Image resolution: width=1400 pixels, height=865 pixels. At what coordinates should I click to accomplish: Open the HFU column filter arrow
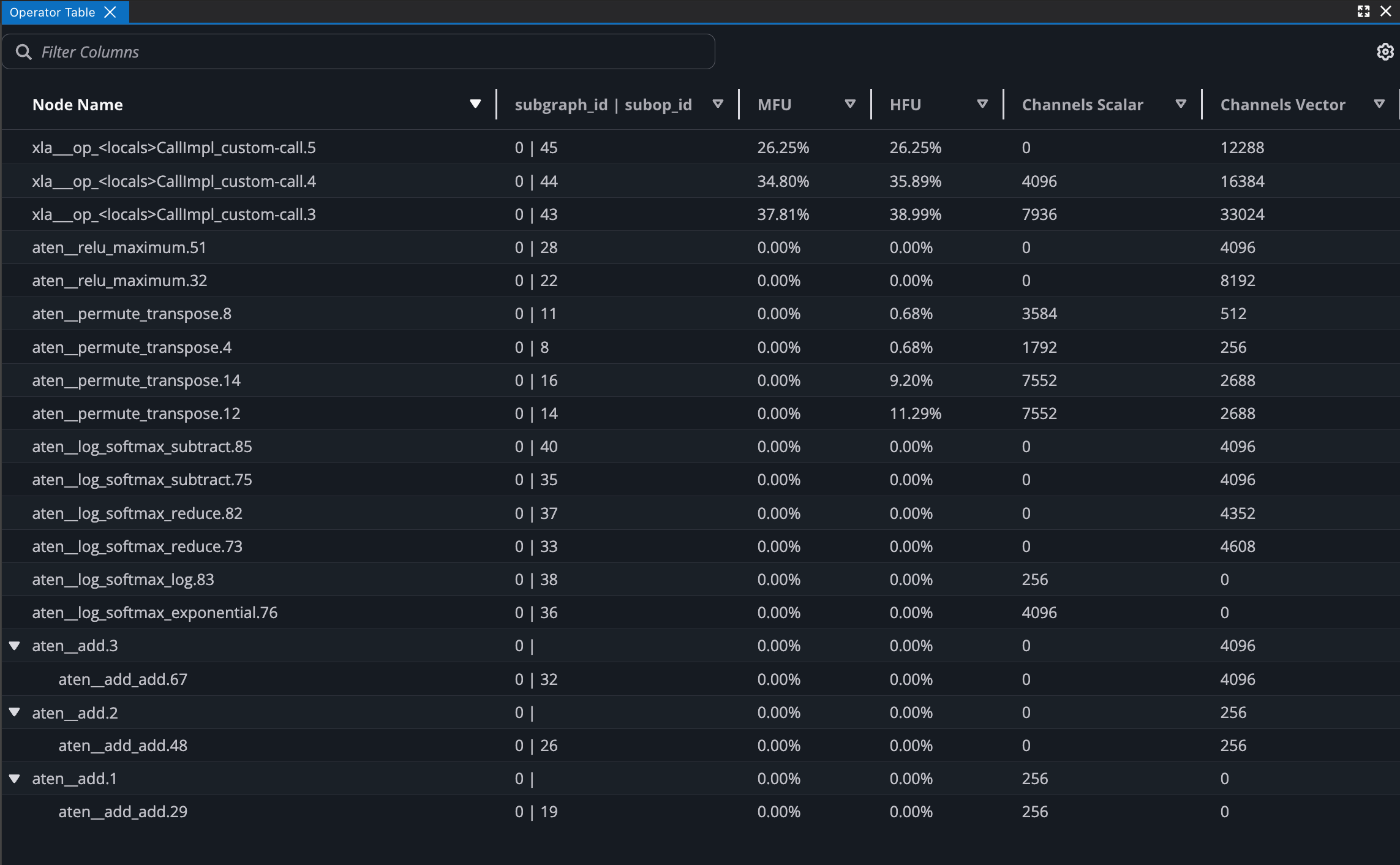[982, 104]
